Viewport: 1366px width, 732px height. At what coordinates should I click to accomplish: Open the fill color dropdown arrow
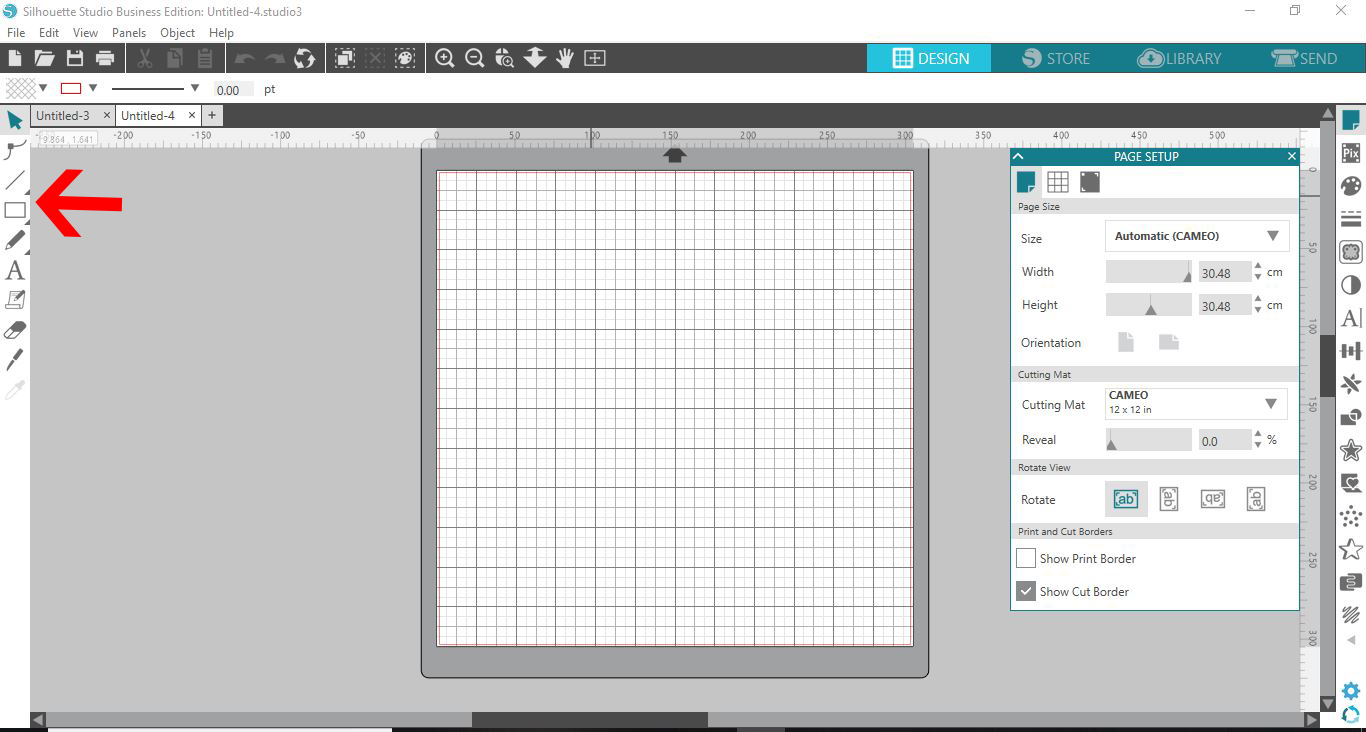(x=43, y=88)
